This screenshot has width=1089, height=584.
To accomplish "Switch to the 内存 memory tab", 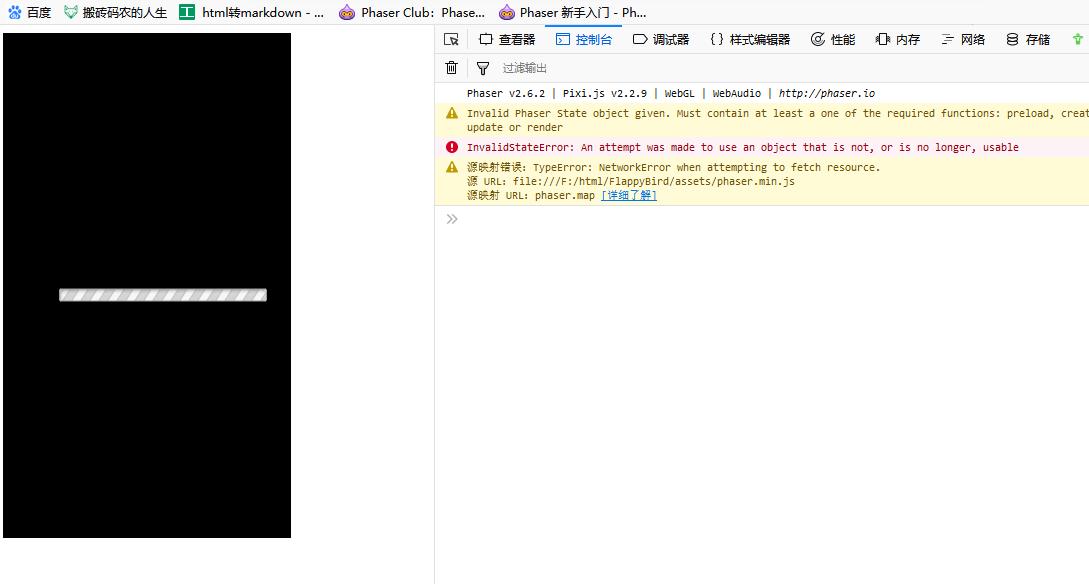I will (x=897, y=40).
